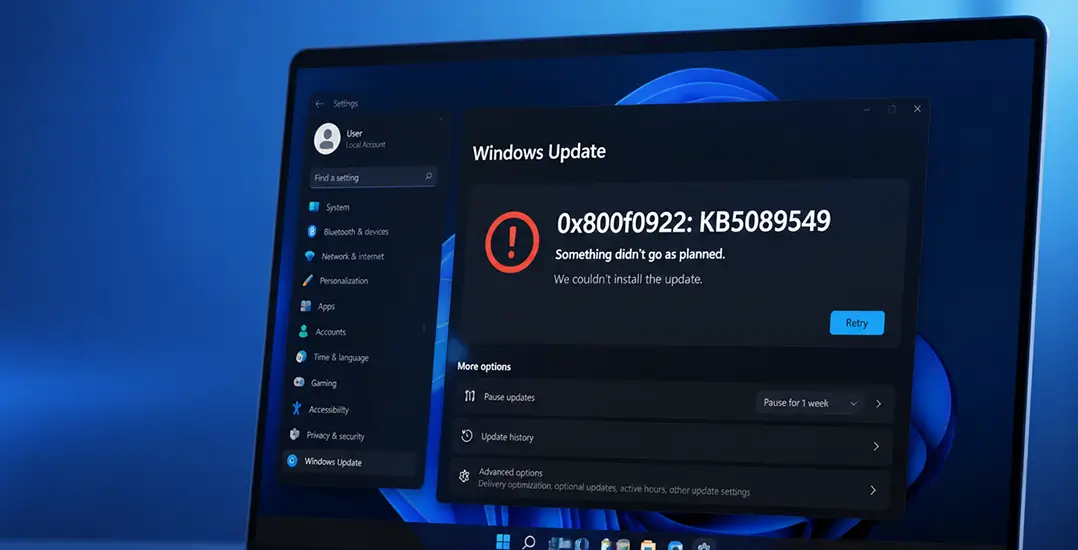Open Settings gear on the taskbar

pos(703,547)
